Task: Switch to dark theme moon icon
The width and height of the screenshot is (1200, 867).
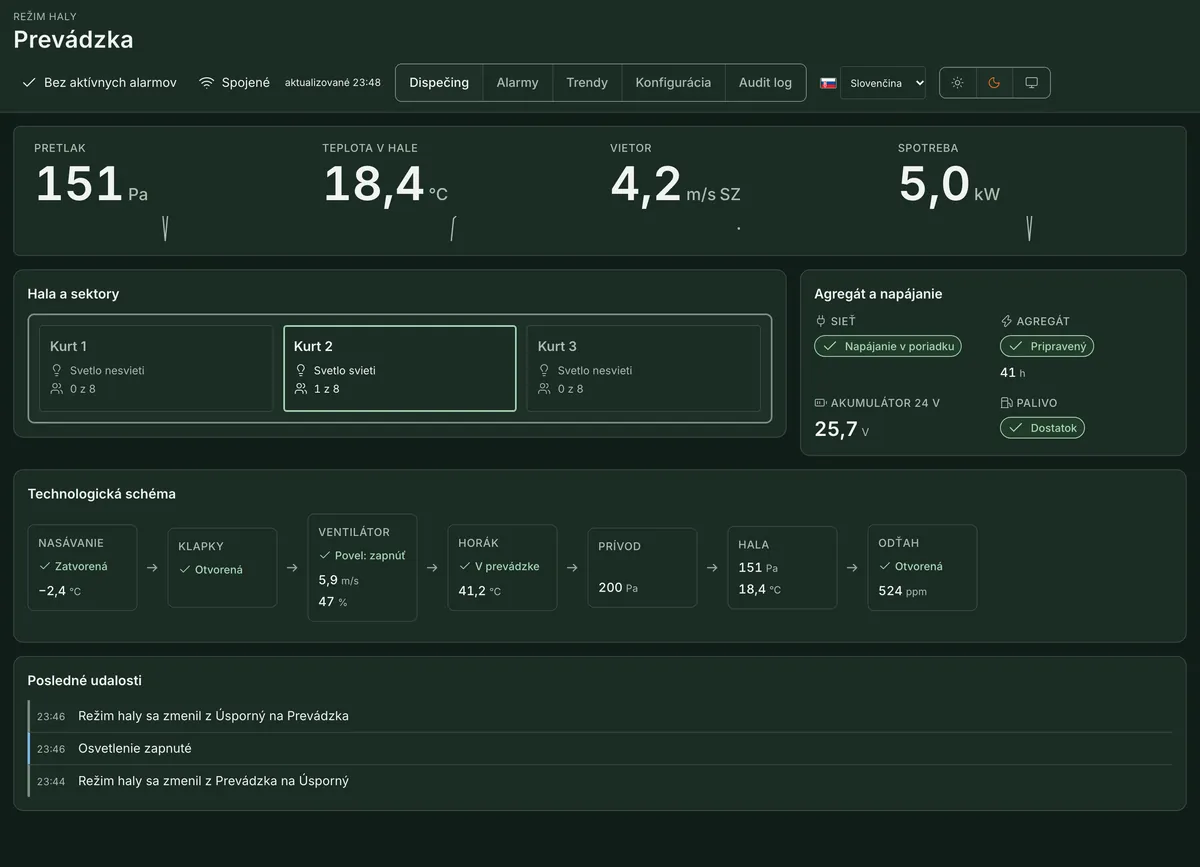Action: pos(994,83)
